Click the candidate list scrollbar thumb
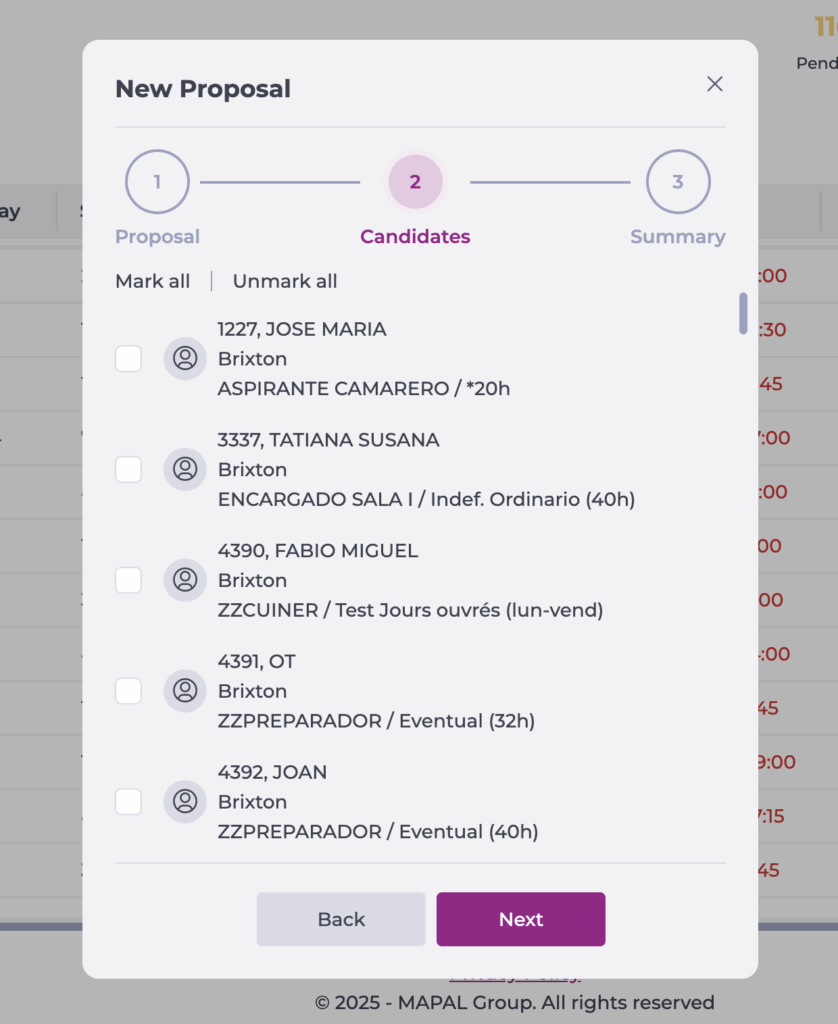The height and width of the screenshot is (1024, 838). 743,313
